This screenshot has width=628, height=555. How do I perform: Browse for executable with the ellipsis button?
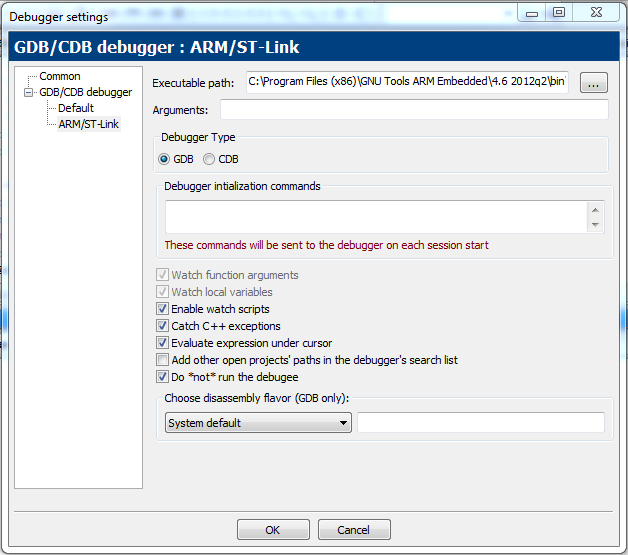(594, 82)
